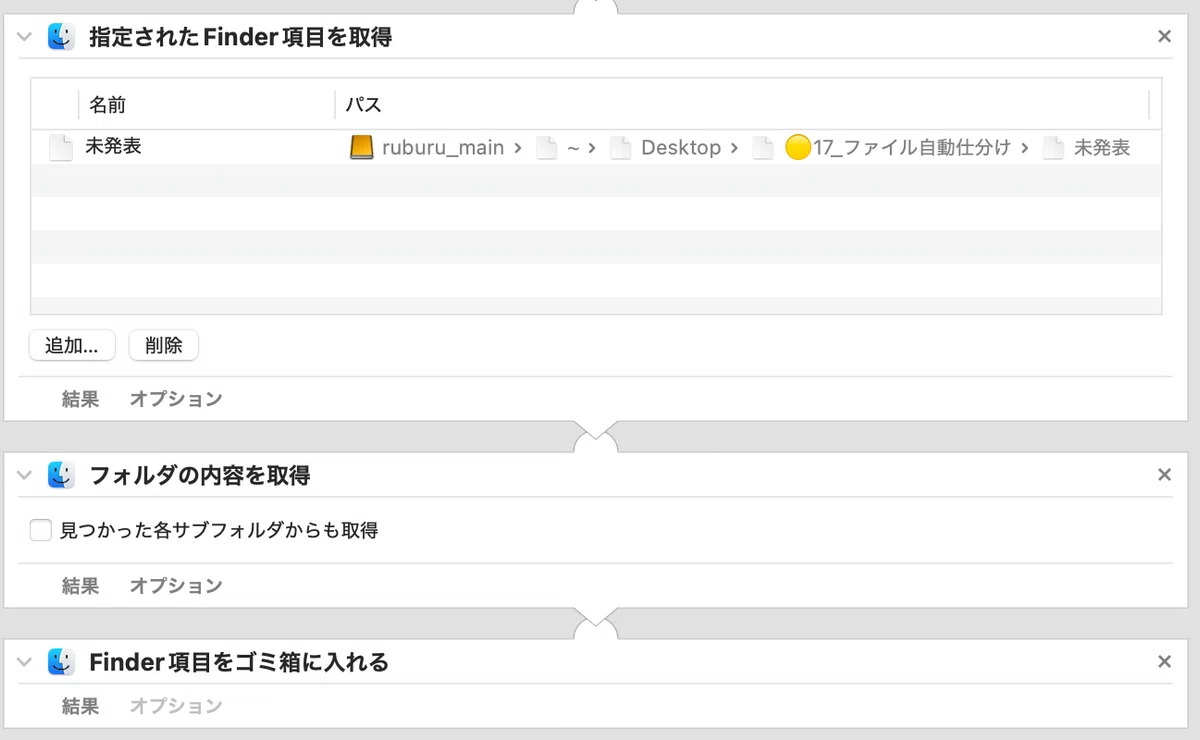
Task: Remove the 指定されたFinder項目を取得 action with X
Action: click(1164, 37)
